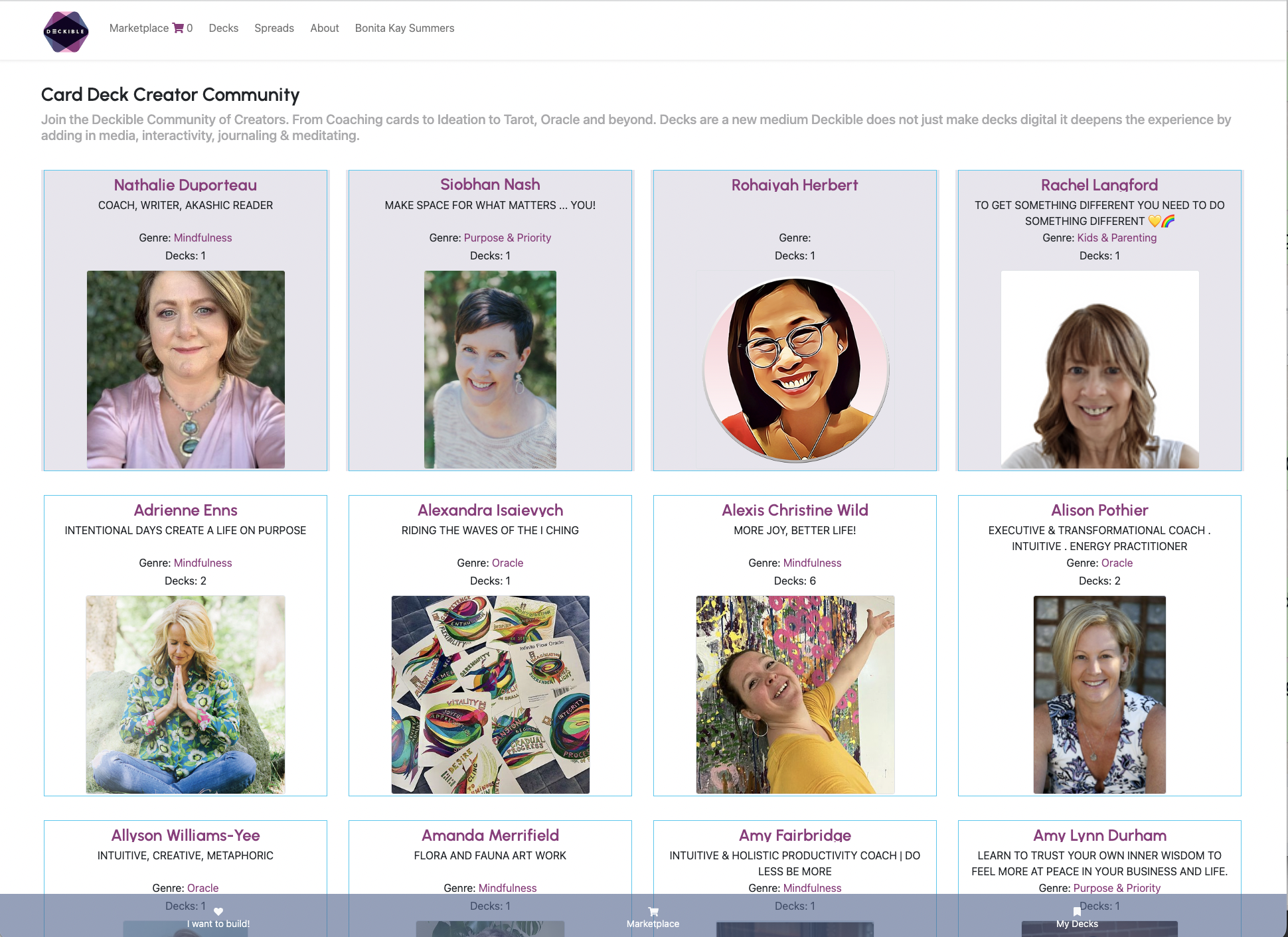Follow the Purpose & Priority genre under Siobhan Nash
This screenshot has height=937, width=1288.
(507, 238)
